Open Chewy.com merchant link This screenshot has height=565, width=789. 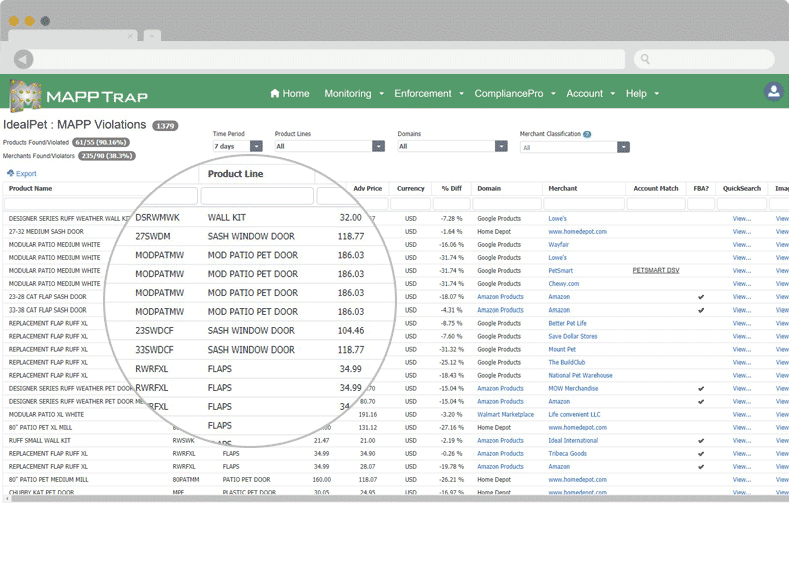point(564,284)
